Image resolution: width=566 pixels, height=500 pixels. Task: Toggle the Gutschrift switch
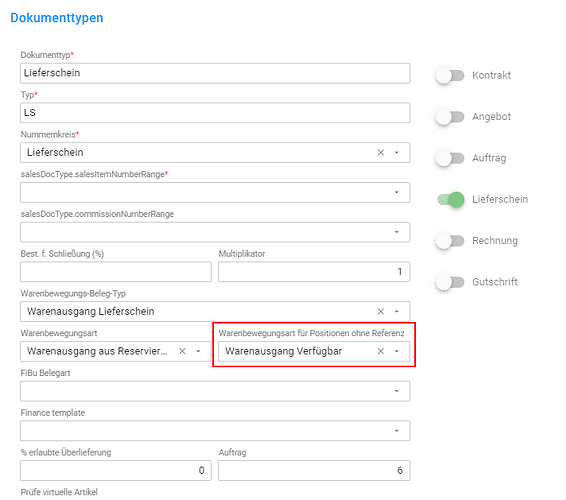click(x=450, y=282)
